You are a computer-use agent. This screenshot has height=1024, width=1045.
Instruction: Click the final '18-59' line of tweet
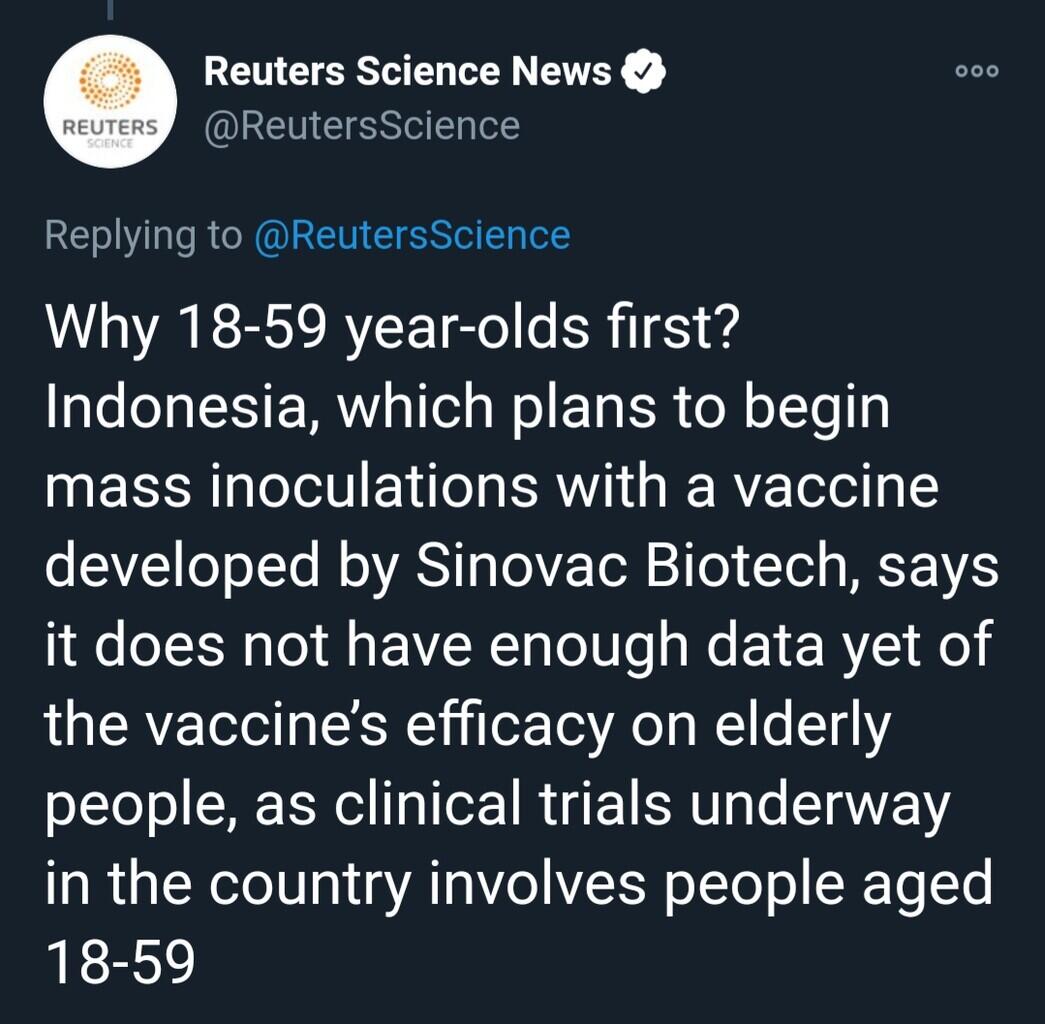tap(120, 963)
